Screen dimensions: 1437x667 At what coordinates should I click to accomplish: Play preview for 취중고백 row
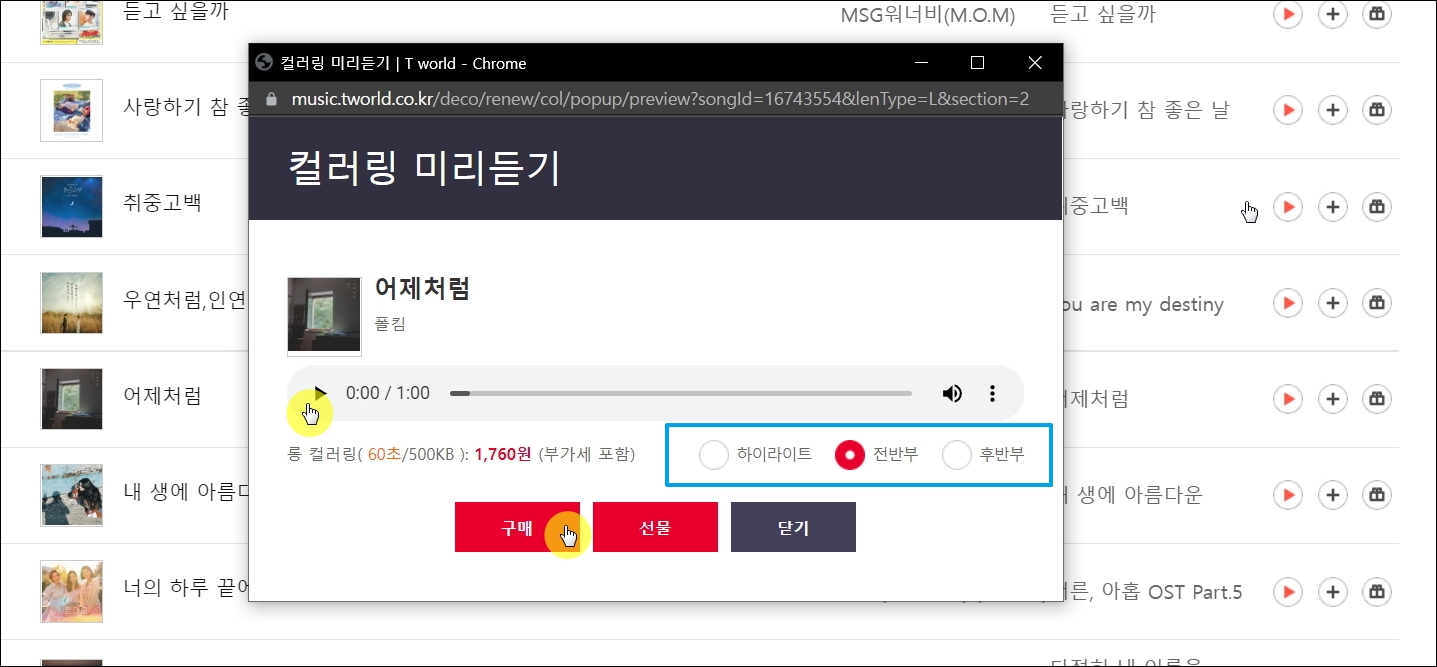1288,207
